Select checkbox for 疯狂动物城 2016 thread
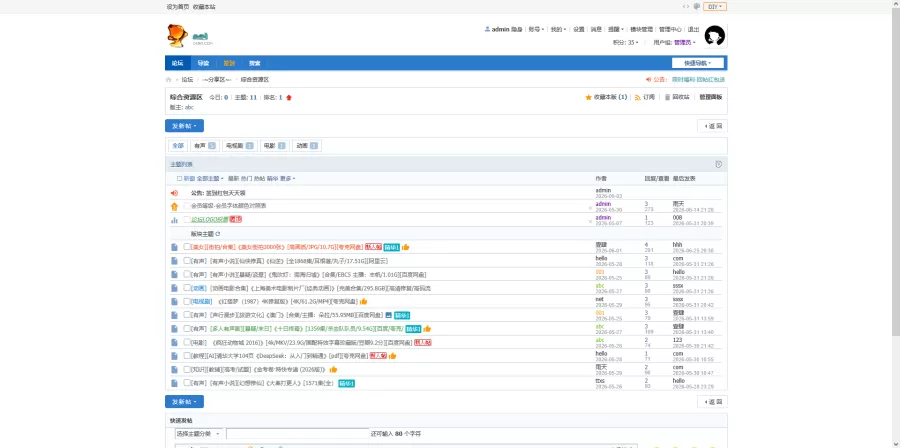 (x=187, y=342)
